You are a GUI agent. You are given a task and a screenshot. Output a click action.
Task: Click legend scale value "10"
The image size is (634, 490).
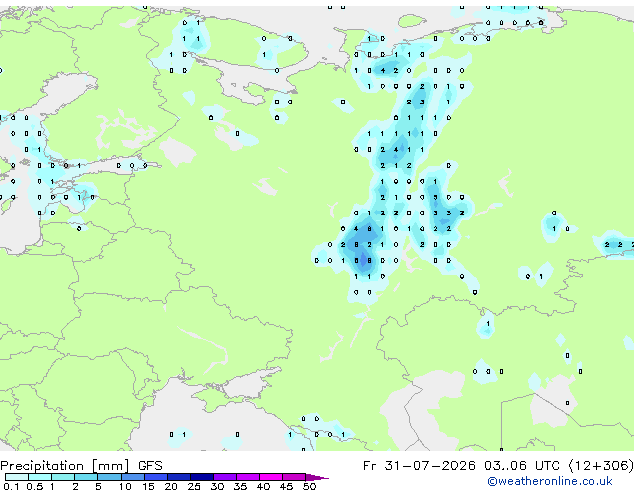click(x=125, y=486)
